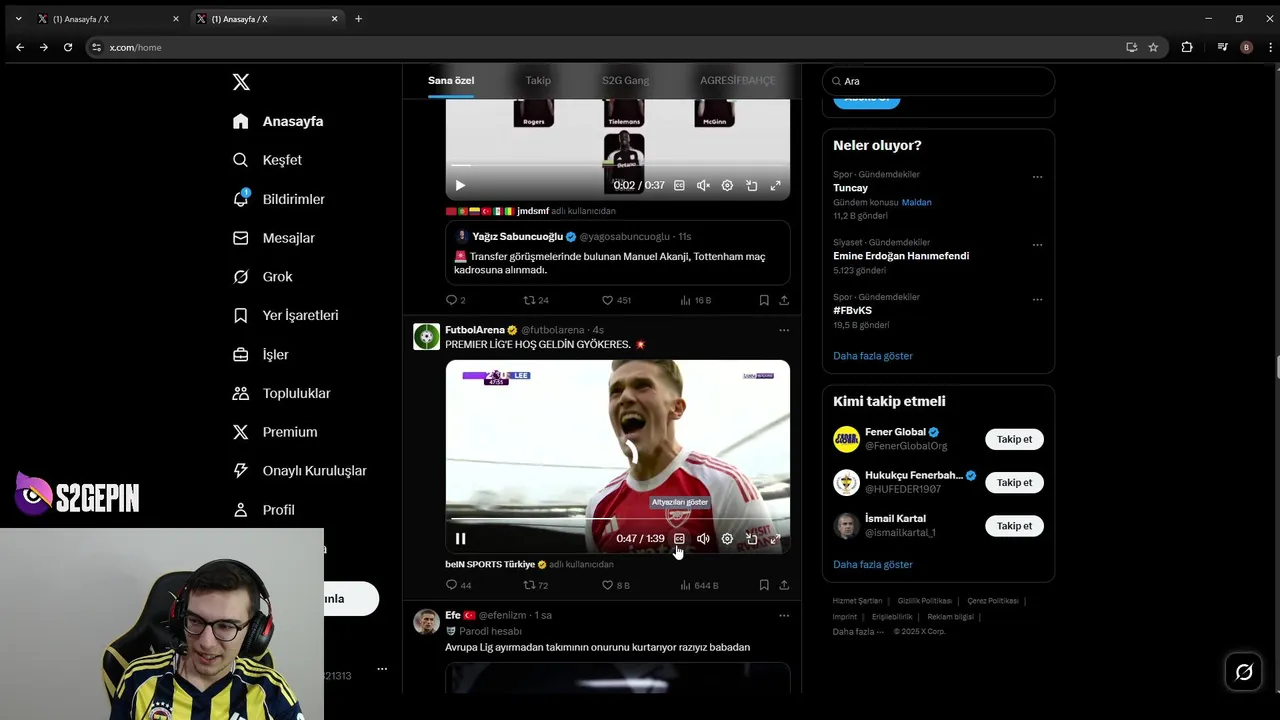Follow Hukukçu Fenerbahçe account
1280x720 pixels.
1014,482
